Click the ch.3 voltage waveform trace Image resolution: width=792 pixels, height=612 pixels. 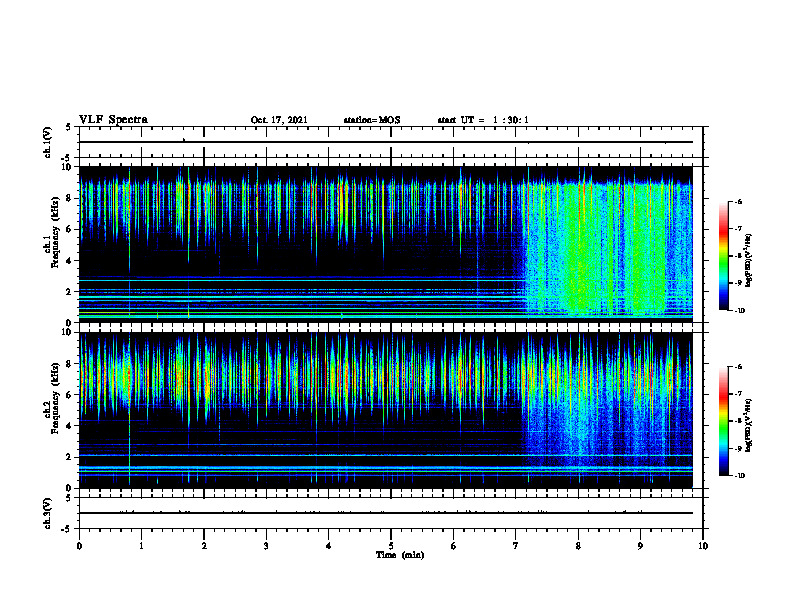[x=386, y=513]
